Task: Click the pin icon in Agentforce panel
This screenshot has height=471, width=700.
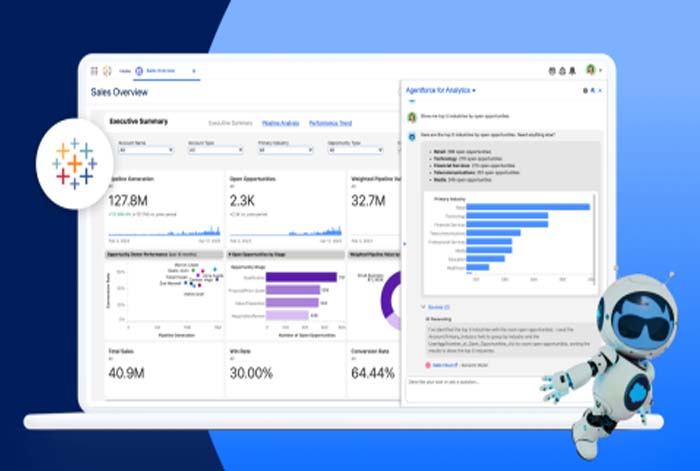Action: 593,91
